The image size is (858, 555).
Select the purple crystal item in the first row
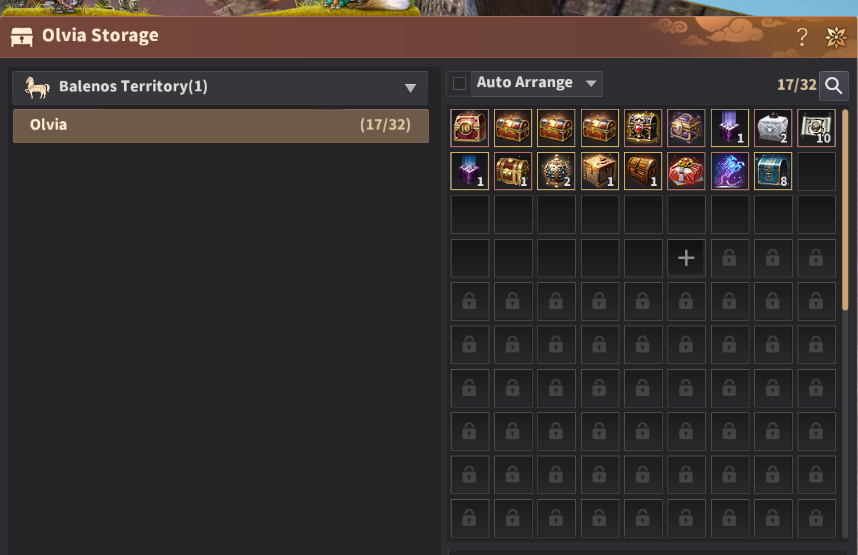(729, 128)
